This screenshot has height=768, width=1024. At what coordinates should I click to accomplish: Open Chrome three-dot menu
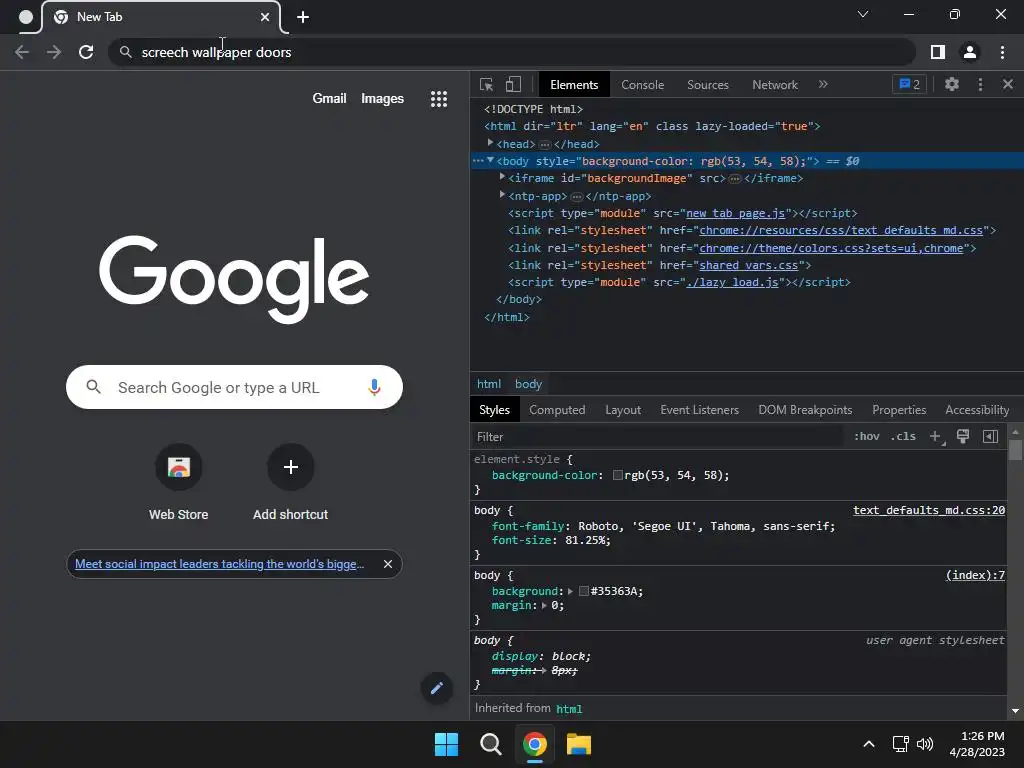pos(1002,52)
